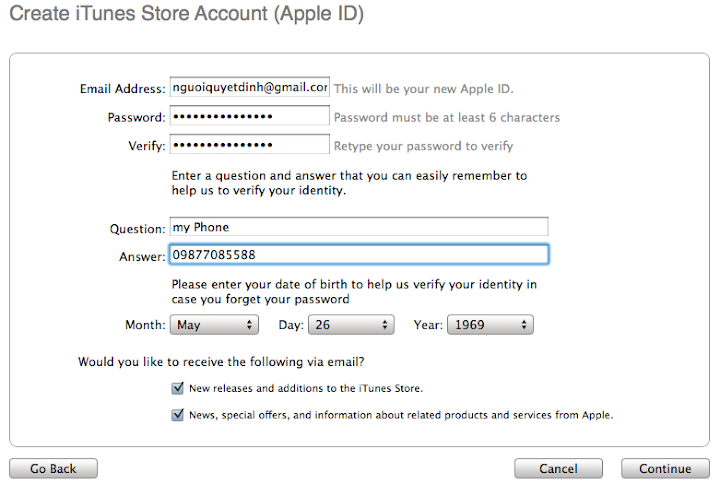Click 'Password must be at least 6 characters' hint
720x485 pixels.
pyautogui.click(x=447, y=118)
